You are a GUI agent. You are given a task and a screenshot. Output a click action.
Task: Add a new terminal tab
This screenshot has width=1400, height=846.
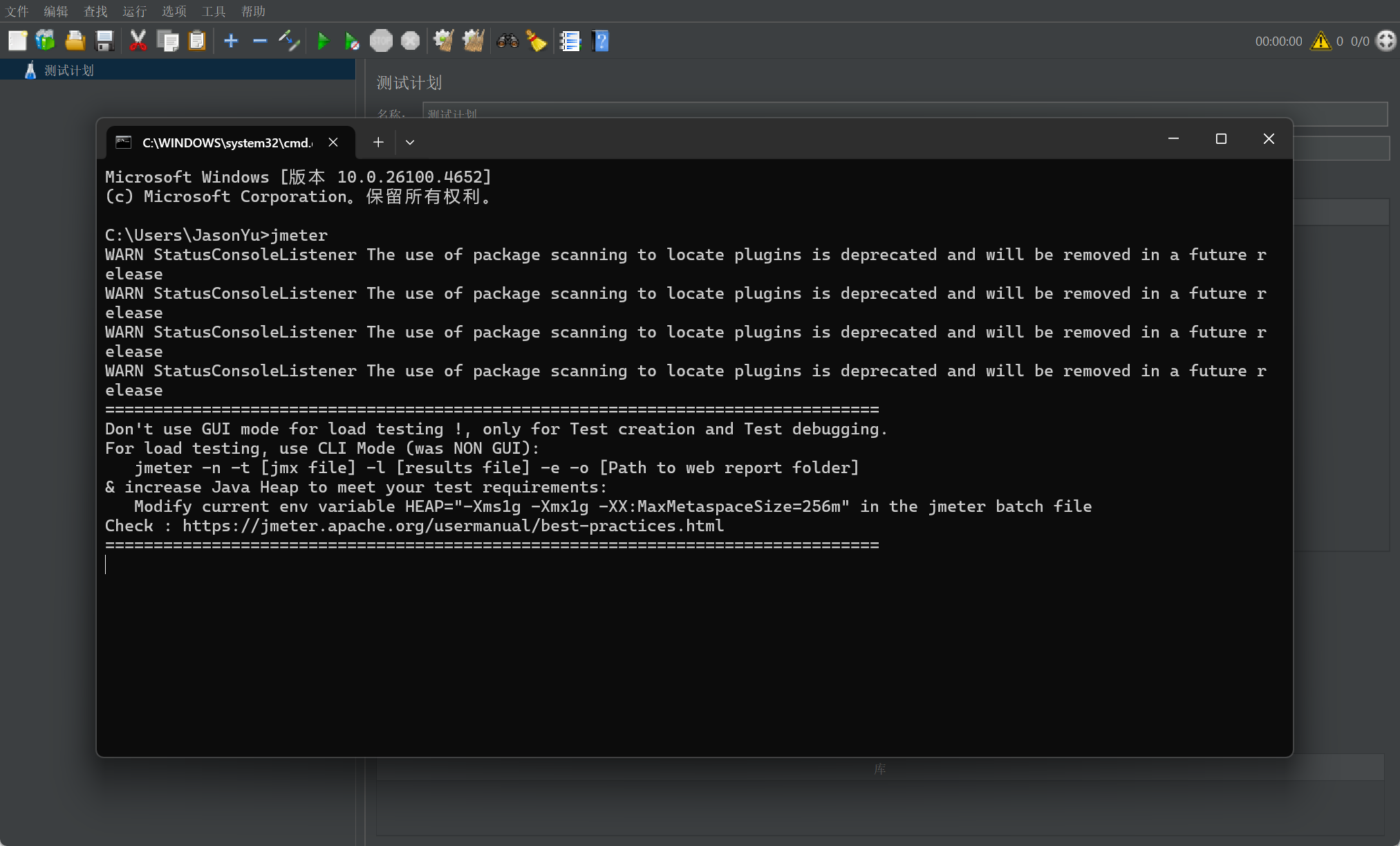(378, 142)
